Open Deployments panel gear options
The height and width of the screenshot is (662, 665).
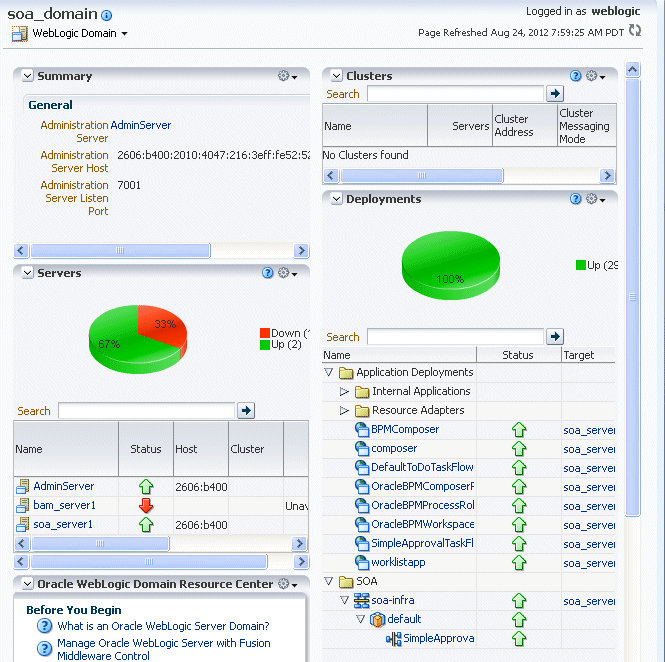(x=595, y=199)
